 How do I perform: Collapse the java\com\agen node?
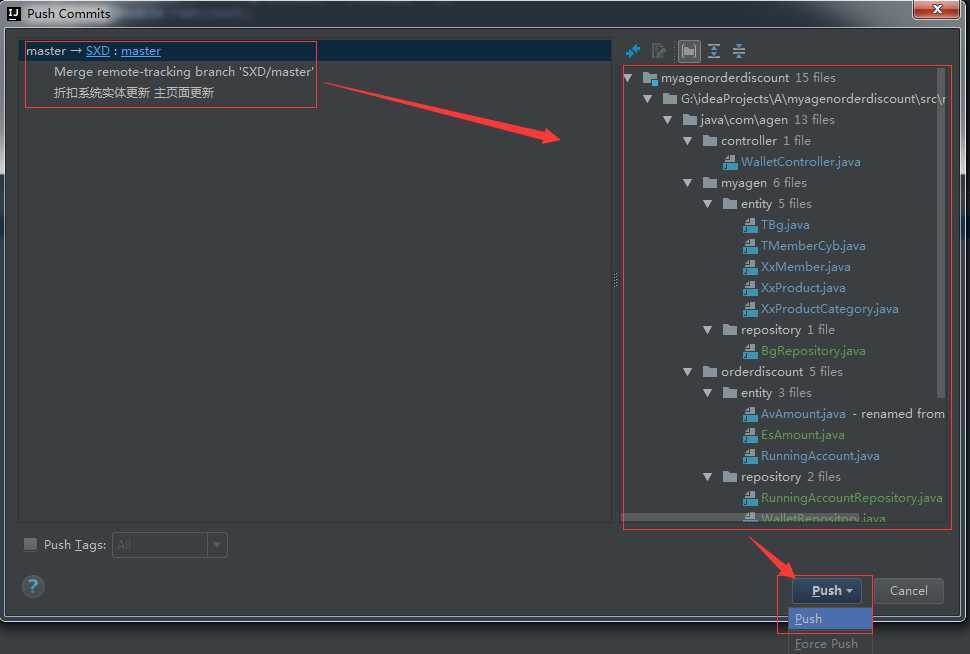point(667,120)
